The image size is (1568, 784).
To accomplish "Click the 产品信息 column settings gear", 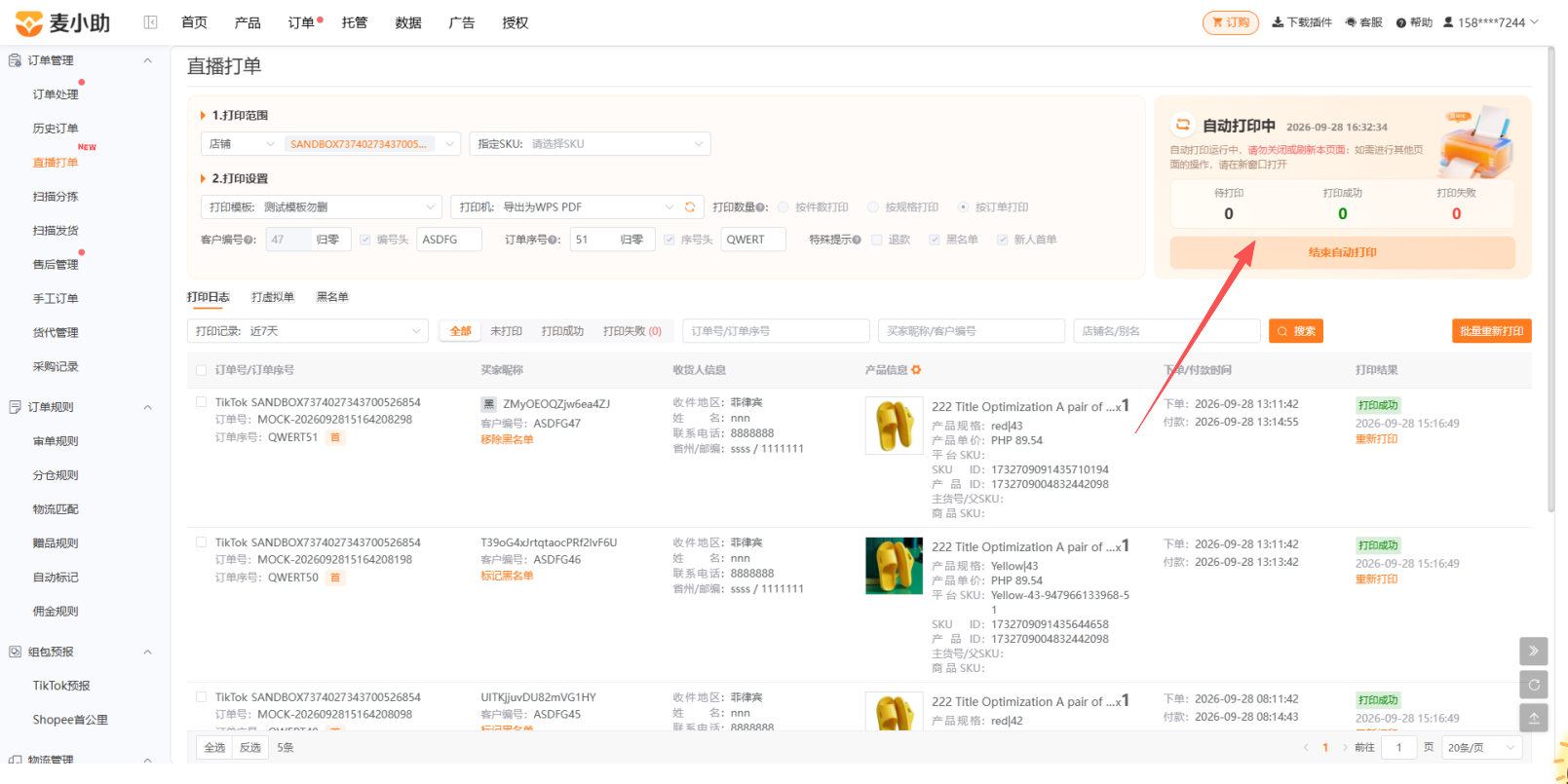I will coord(916,370).
